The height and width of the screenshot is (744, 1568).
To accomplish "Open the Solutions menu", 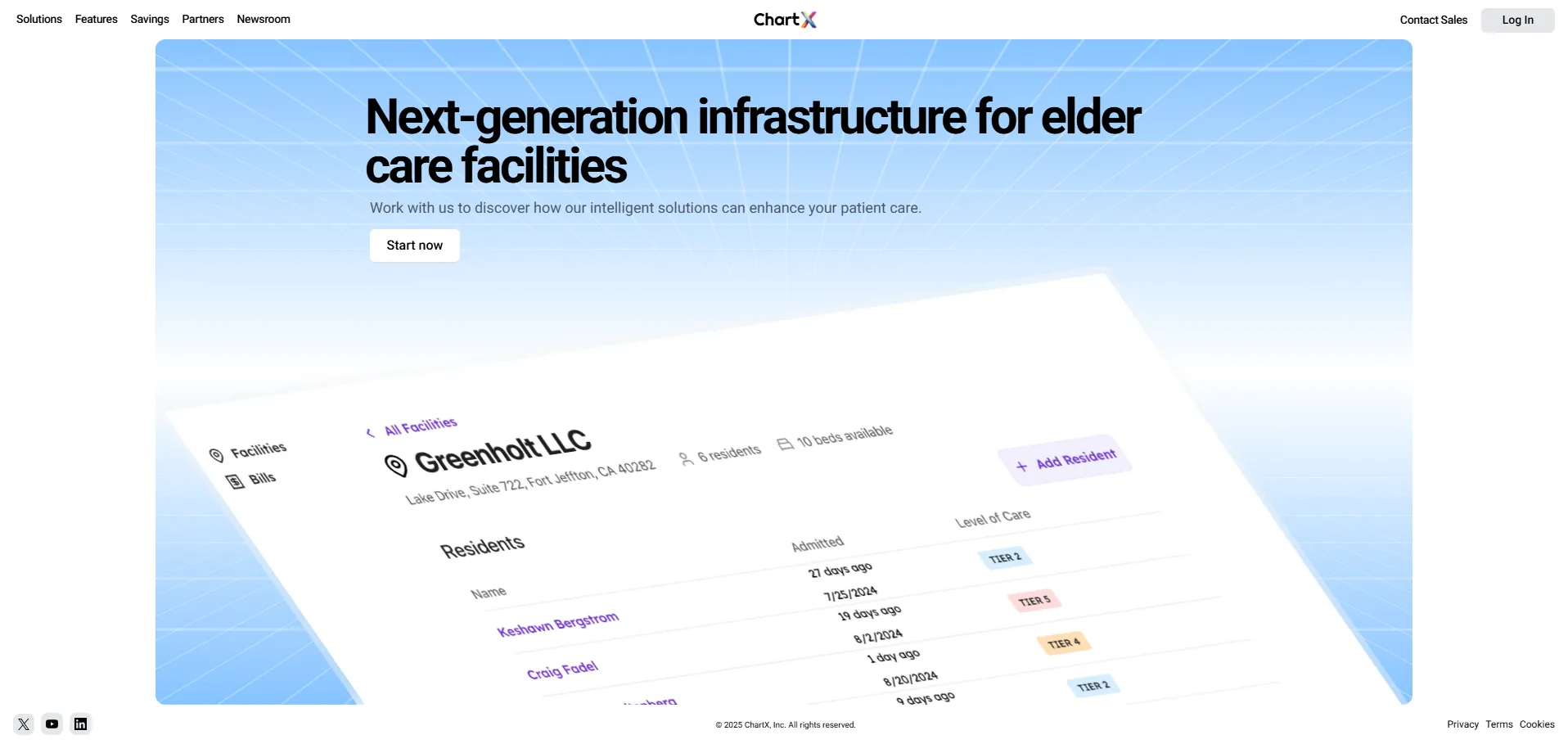I will [x=39, y=19].
